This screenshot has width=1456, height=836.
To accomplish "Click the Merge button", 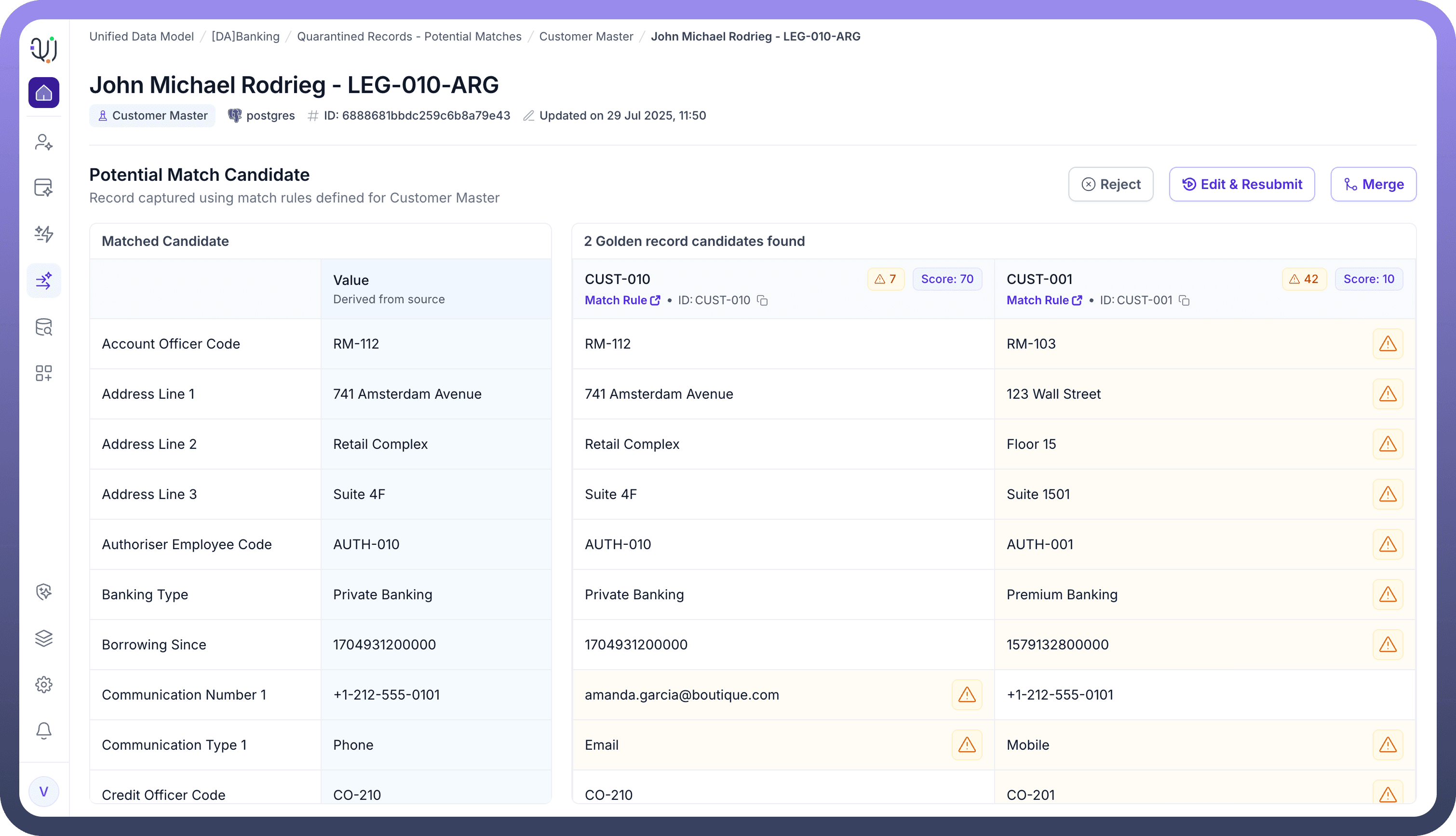I will pos(1373,184).
